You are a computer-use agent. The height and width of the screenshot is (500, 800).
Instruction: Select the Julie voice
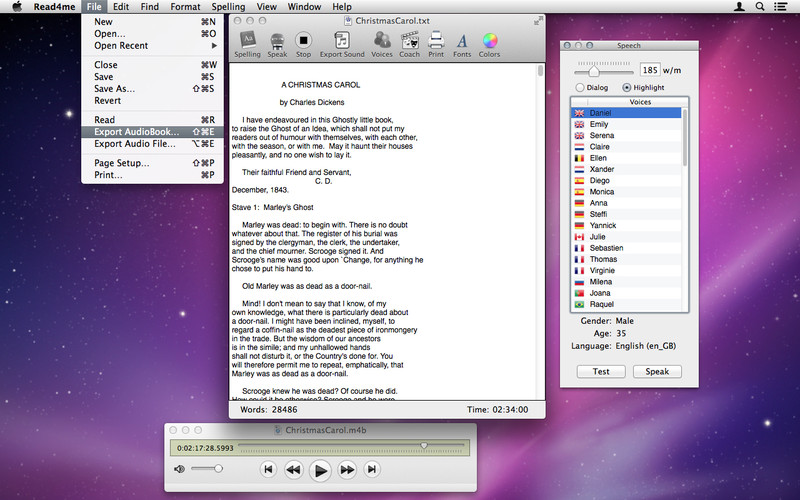626,237
